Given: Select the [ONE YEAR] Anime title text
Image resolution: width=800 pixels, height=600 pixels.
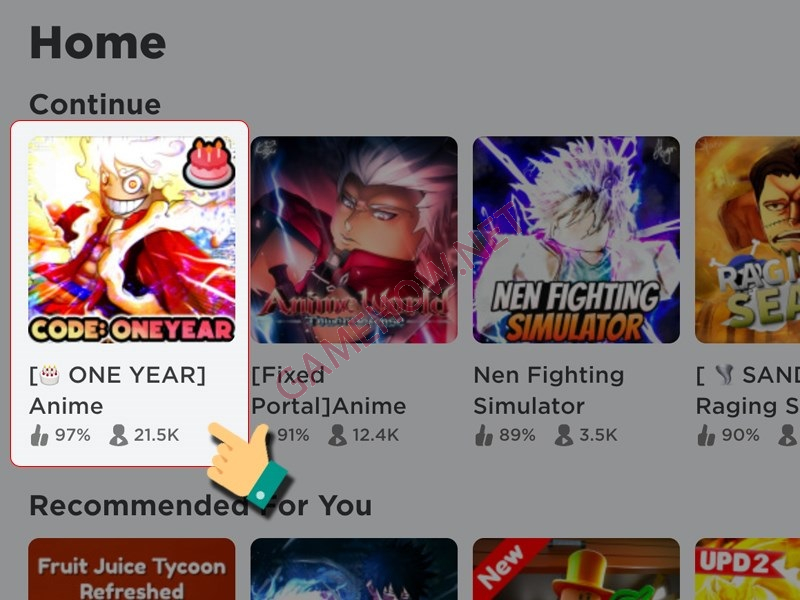Looking at the screenshot, I should [118, 390].
